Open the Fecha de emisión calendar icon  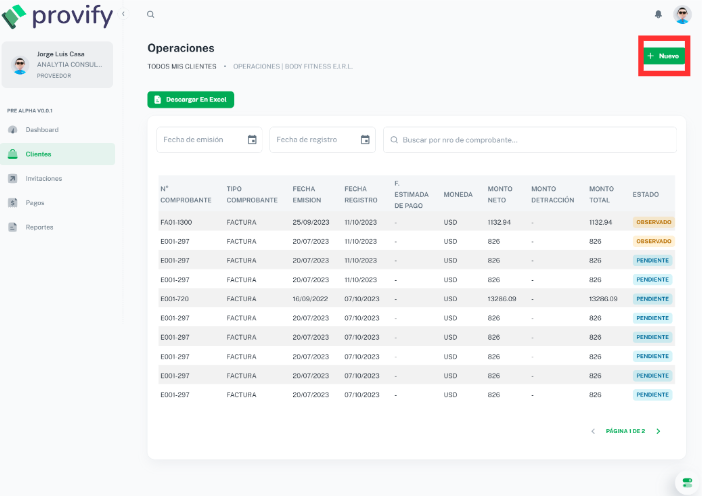[x=252, y=140]
